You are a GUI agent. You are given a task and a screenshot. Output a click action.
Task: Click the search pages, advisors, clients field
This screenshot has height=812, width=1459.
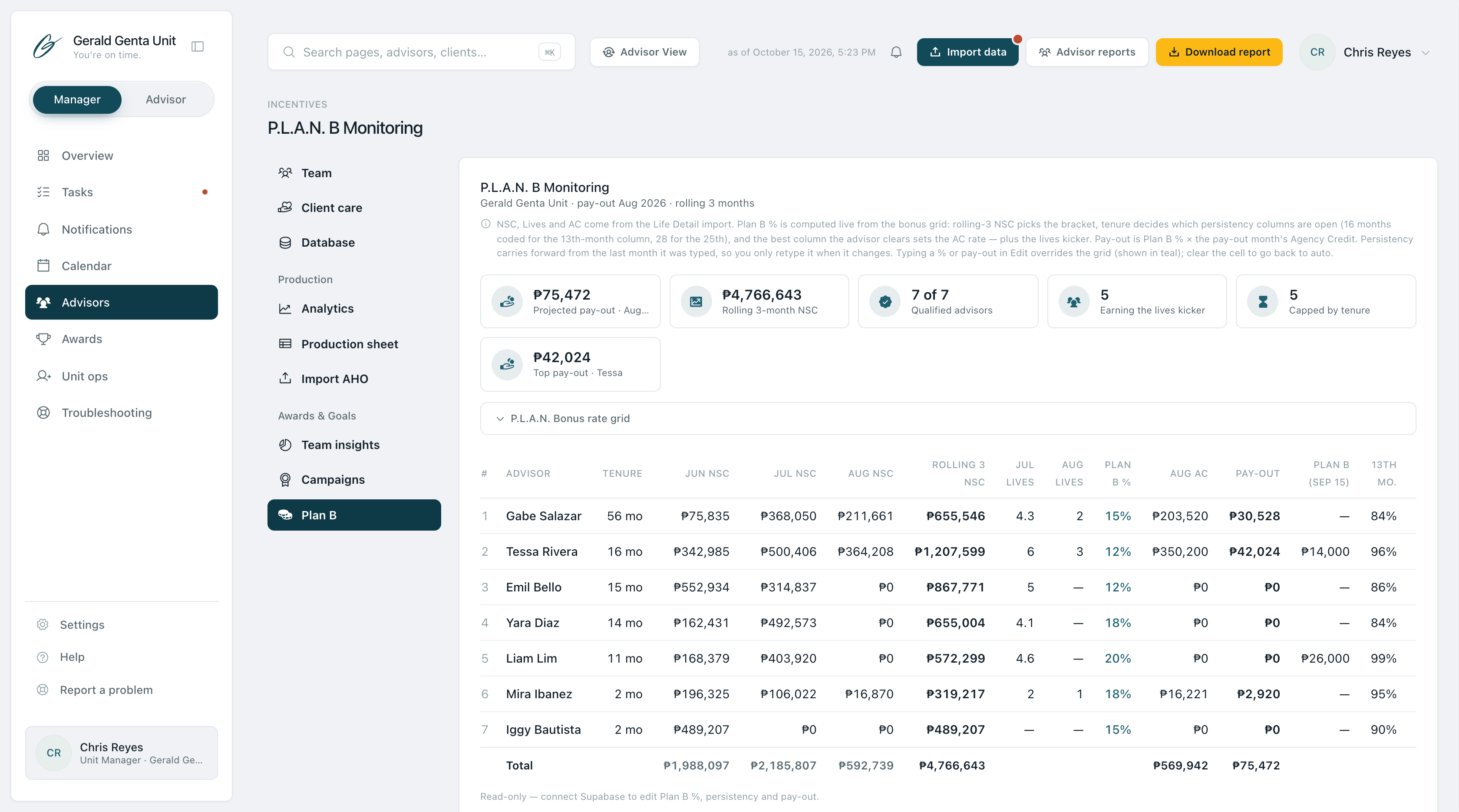point(421,52)
